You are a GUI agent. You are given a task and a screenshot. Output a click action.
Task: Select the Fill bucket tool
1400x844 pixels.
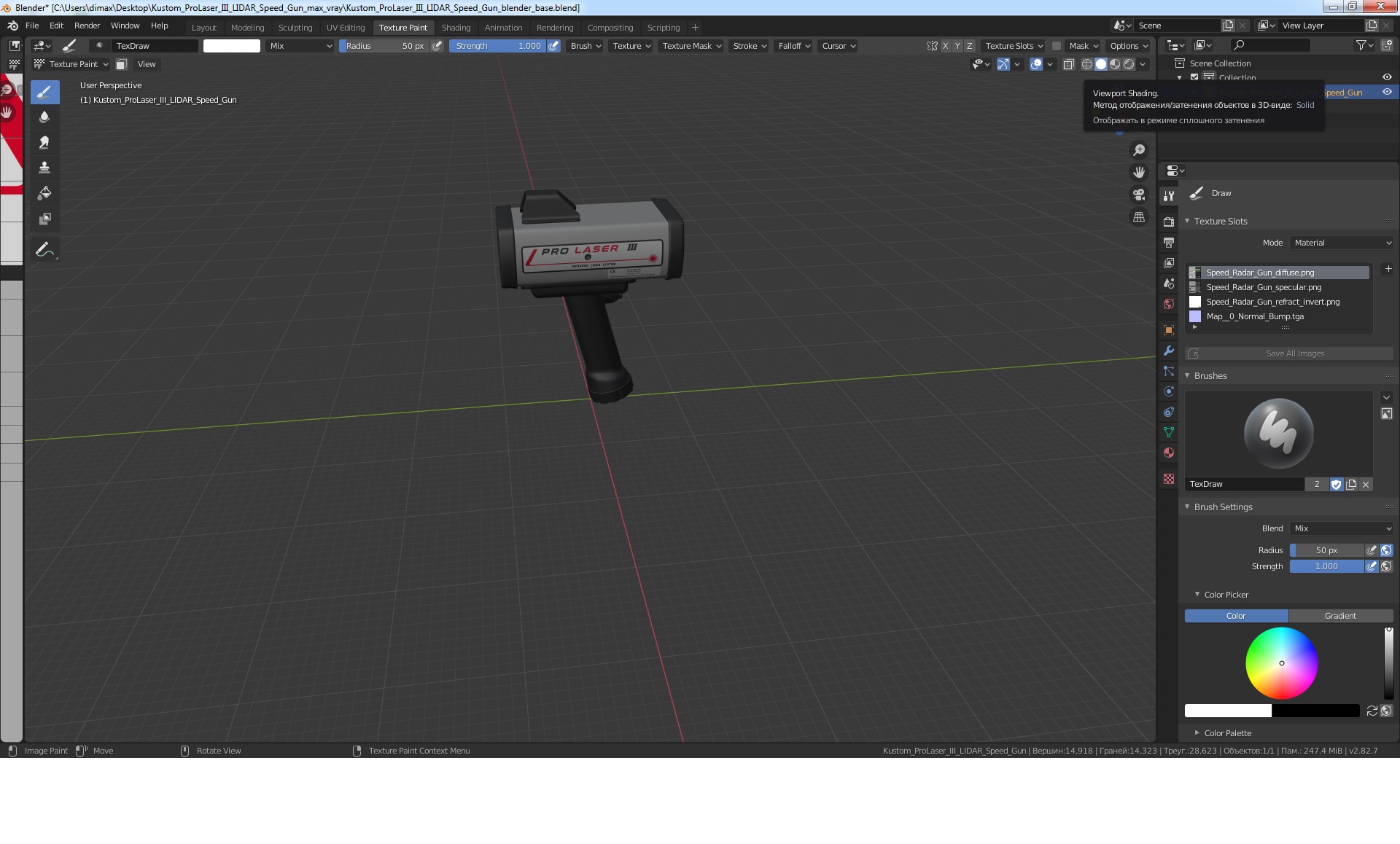(x=44, y=193)
